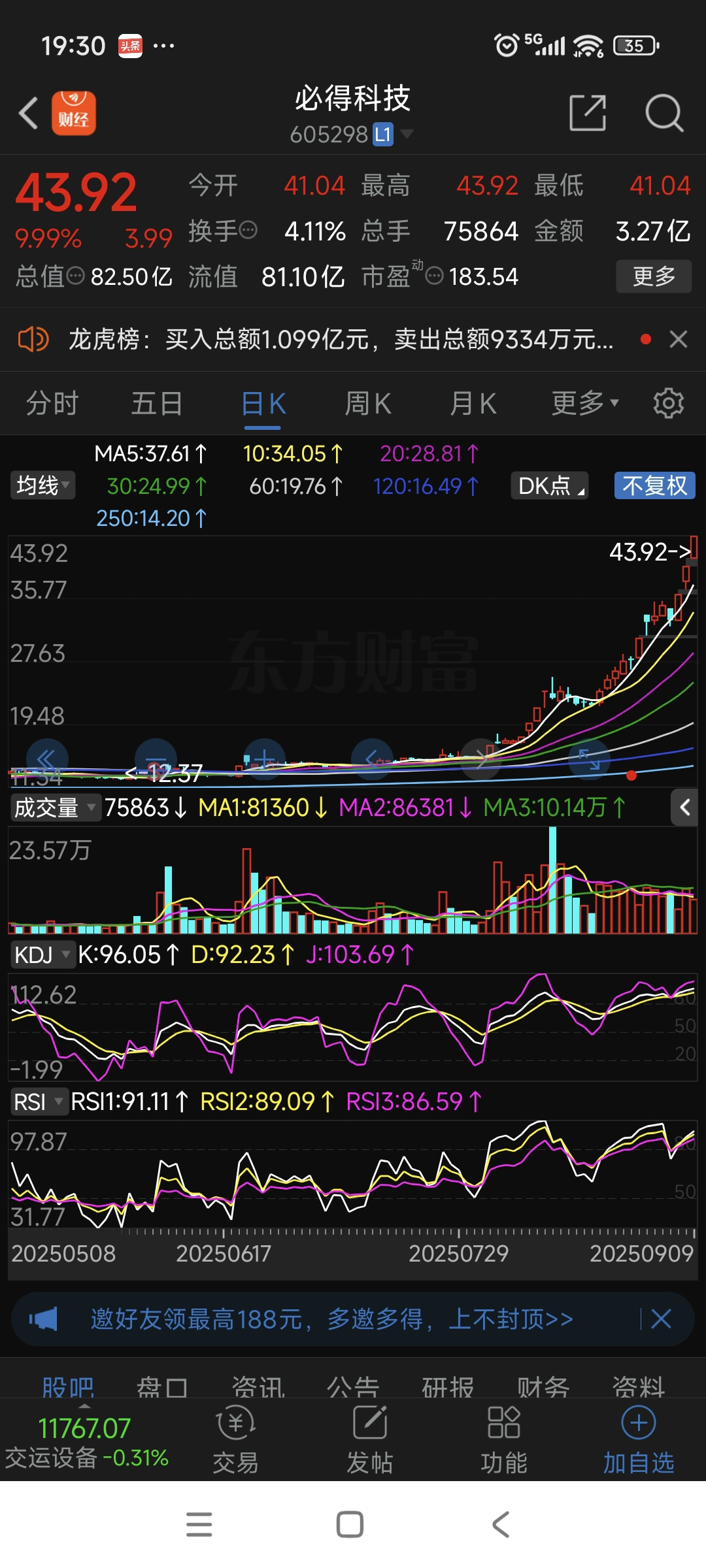Switch to the 月K tab
The image size is (706, 1568).
(x=473, y=403)
